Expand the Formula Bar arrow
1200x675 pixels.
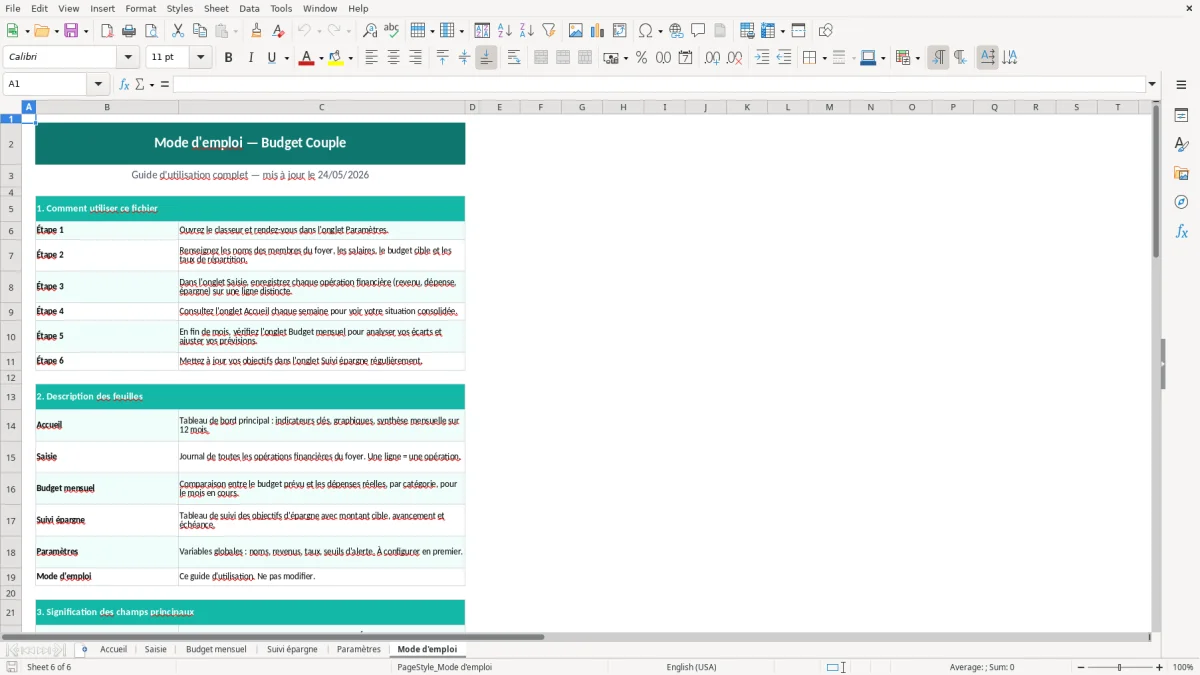[x=1152, y=84]
